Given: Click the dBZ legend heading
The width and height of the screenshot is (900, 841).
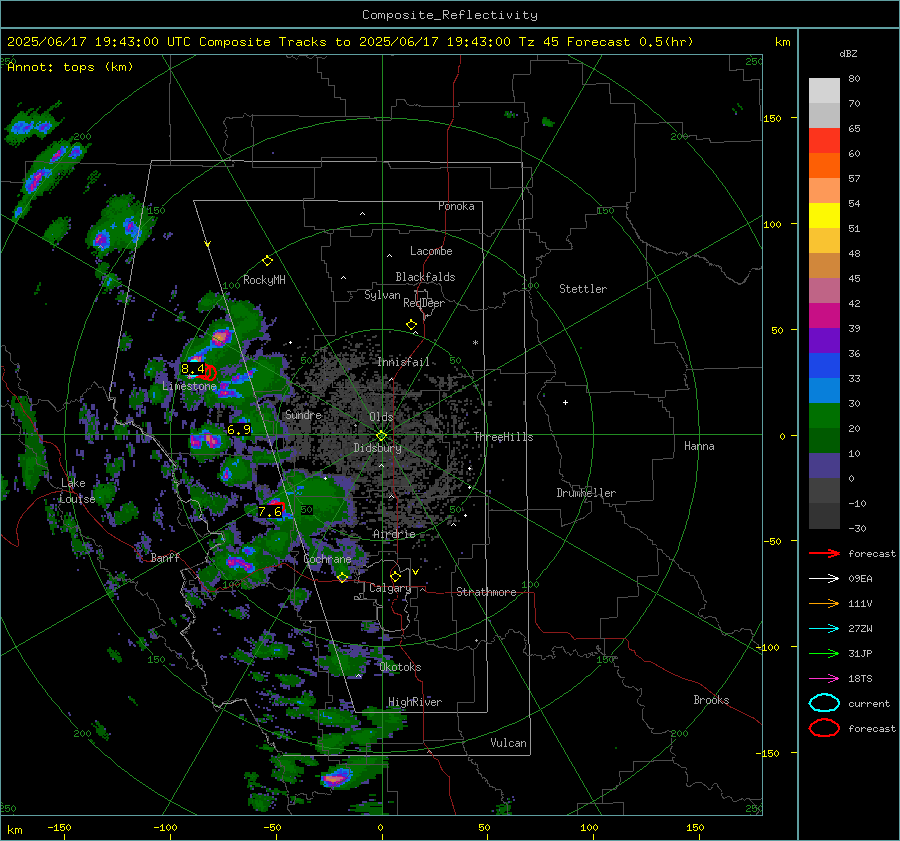Looking at the screenshot, I should click(x=848, y=53).
